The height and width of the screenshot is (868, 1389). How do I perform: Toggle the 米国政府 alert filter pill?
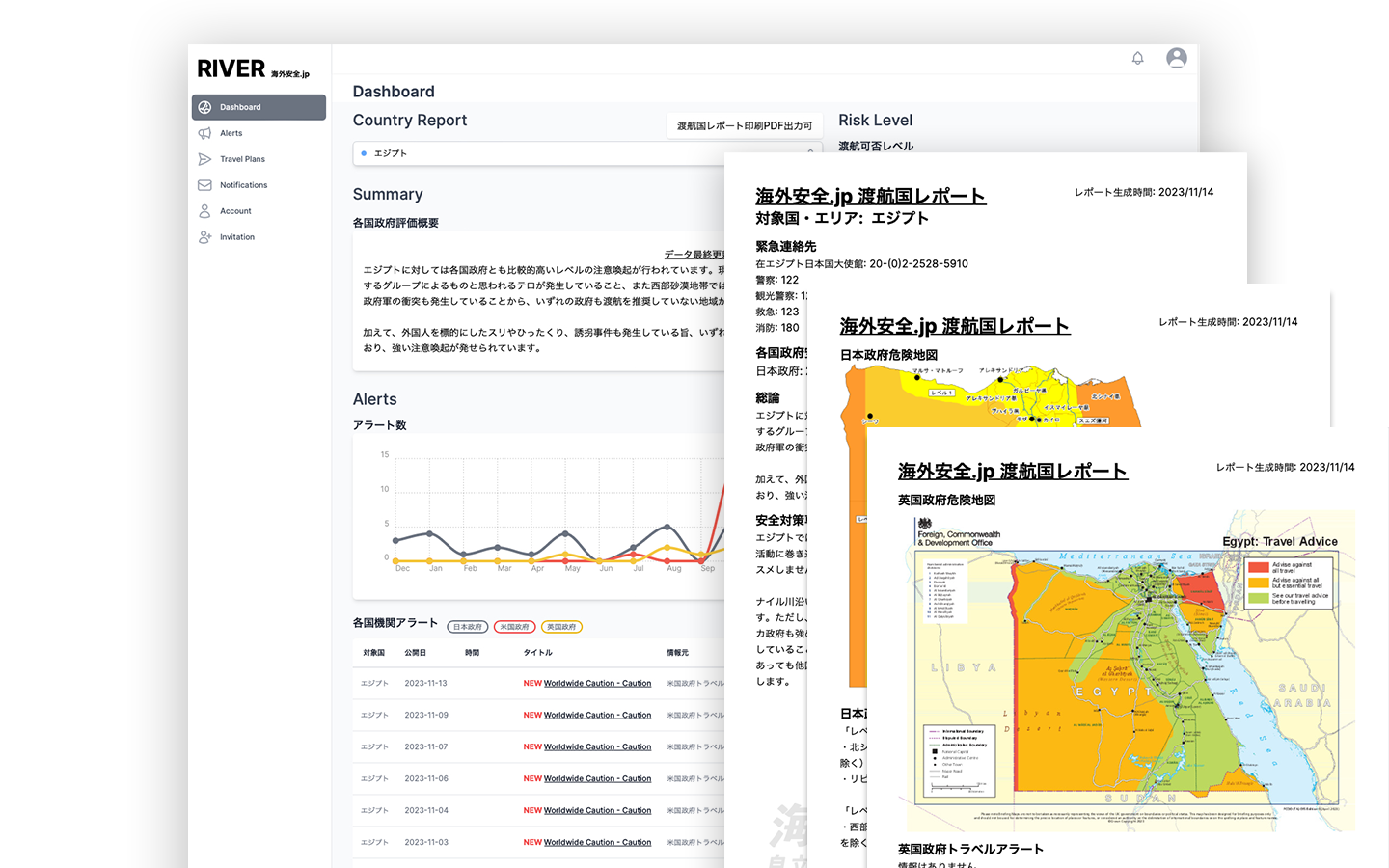(514, 626)
